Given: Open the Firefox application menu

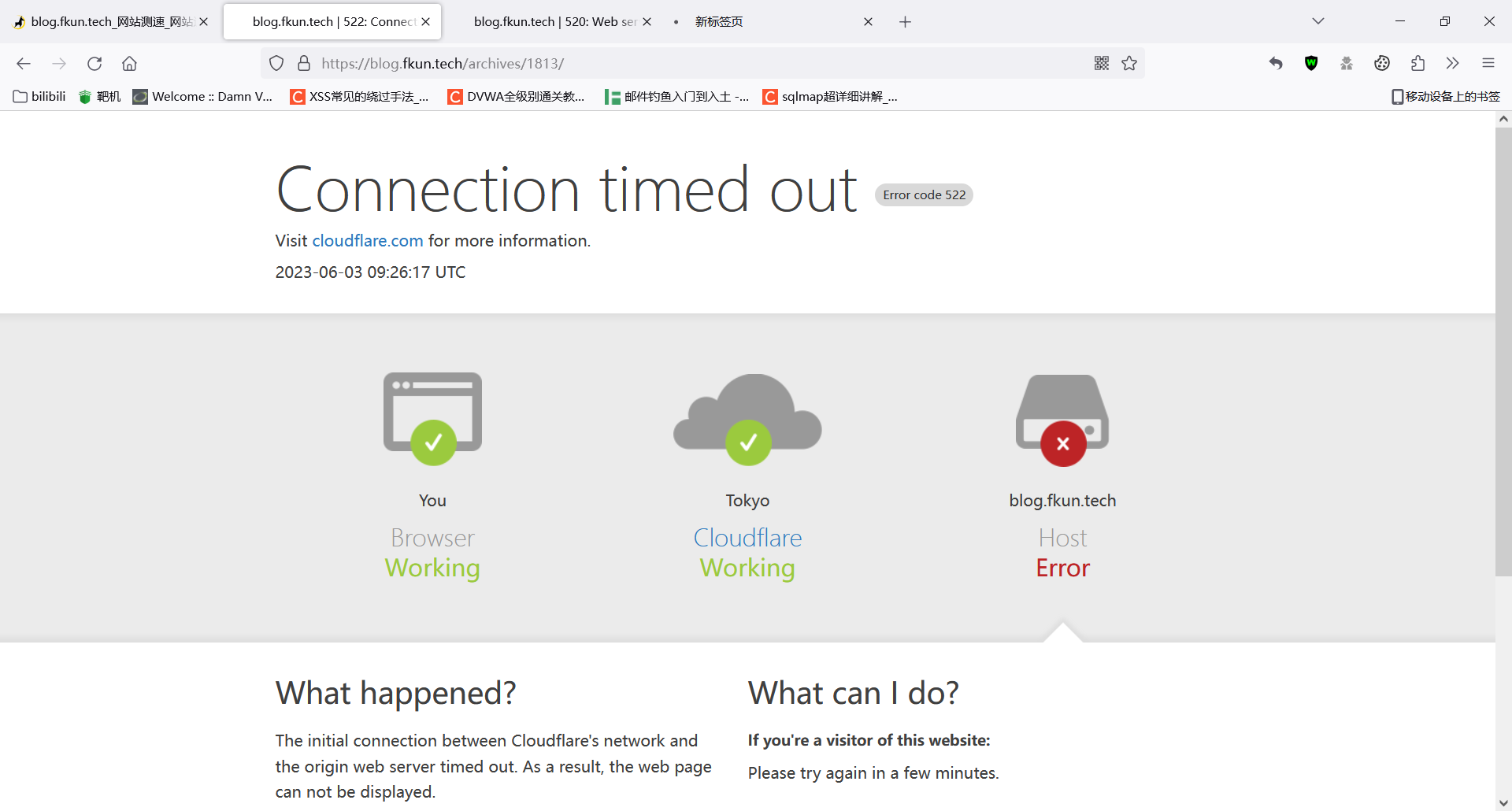Looking at the screenshot, I should pos(1488,64).
